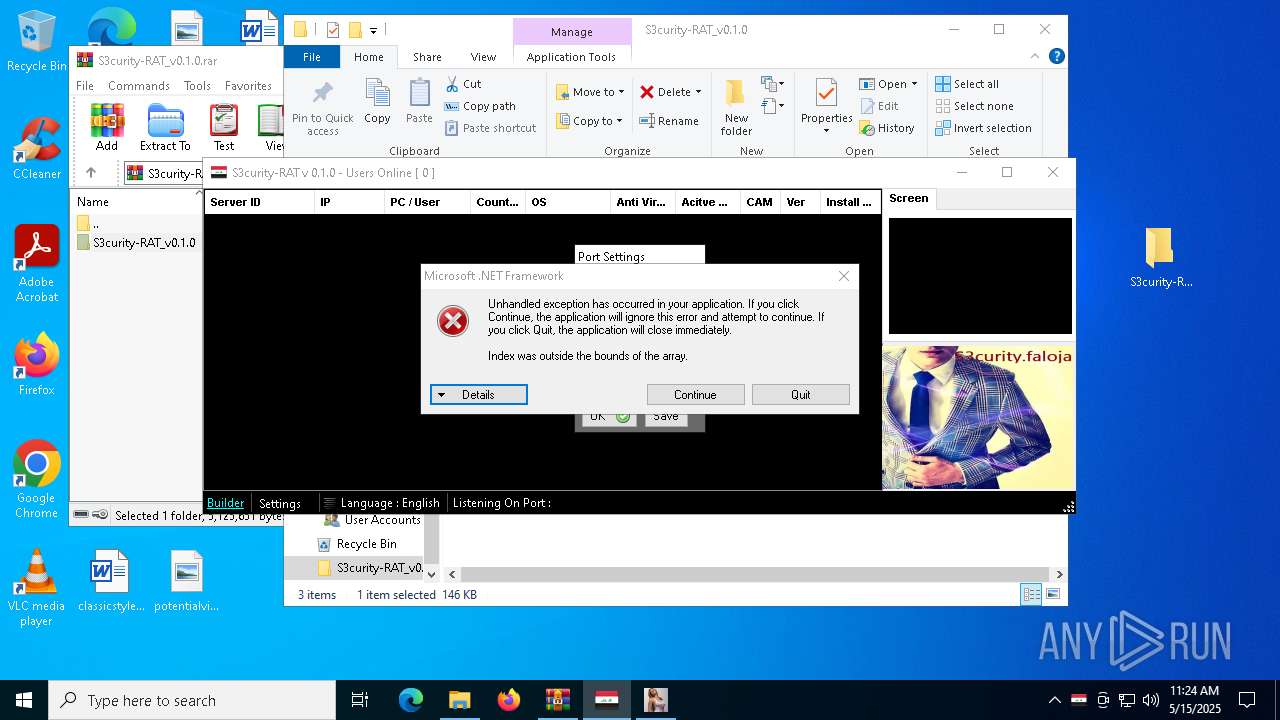Click Select none in the ribbon
Image resolution: width=1280 pixels, height=720 pixels.
click(974, 106)
